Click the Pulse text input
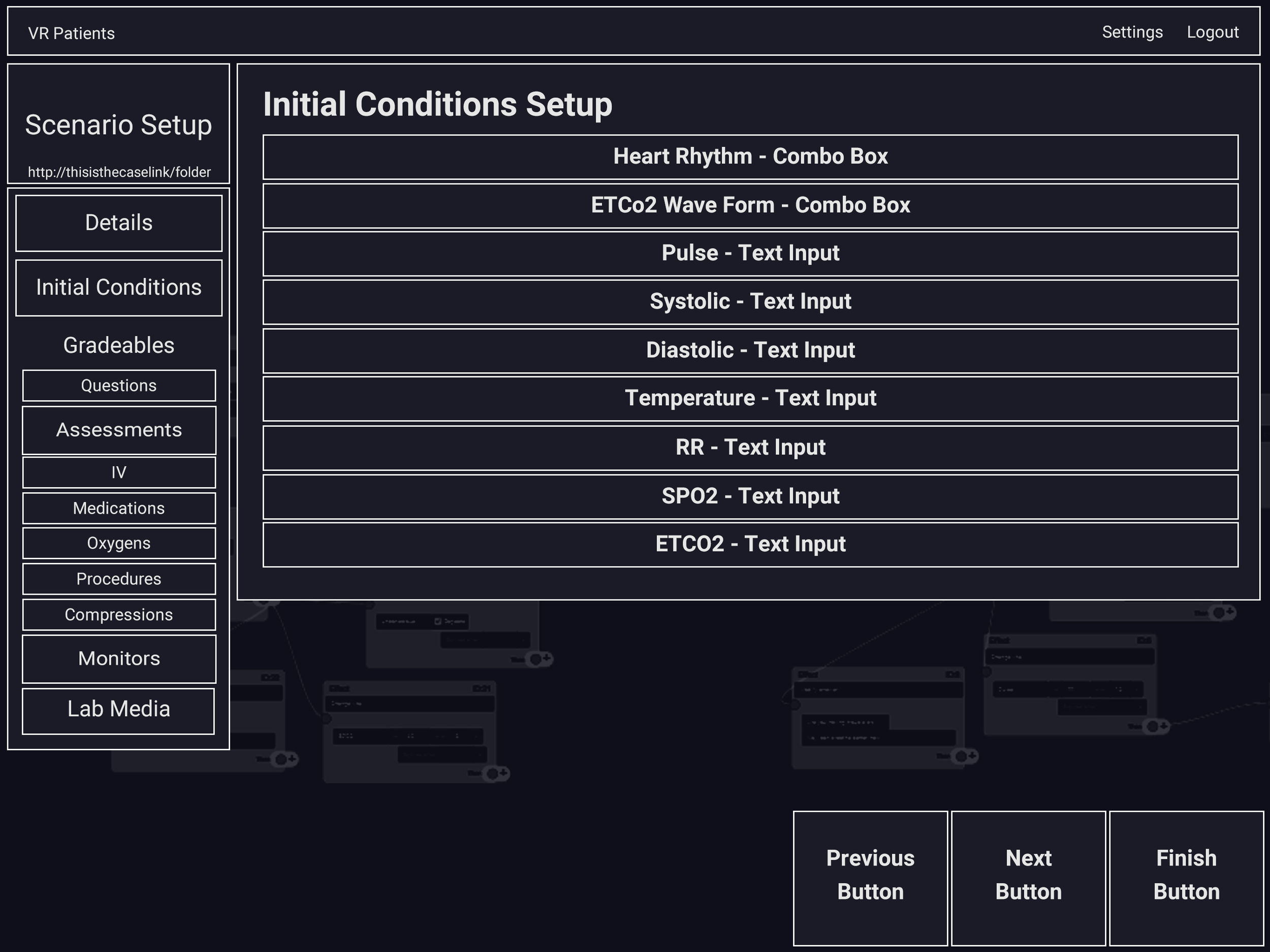Viewport: 1270px width, 952px height. [750, 253]
